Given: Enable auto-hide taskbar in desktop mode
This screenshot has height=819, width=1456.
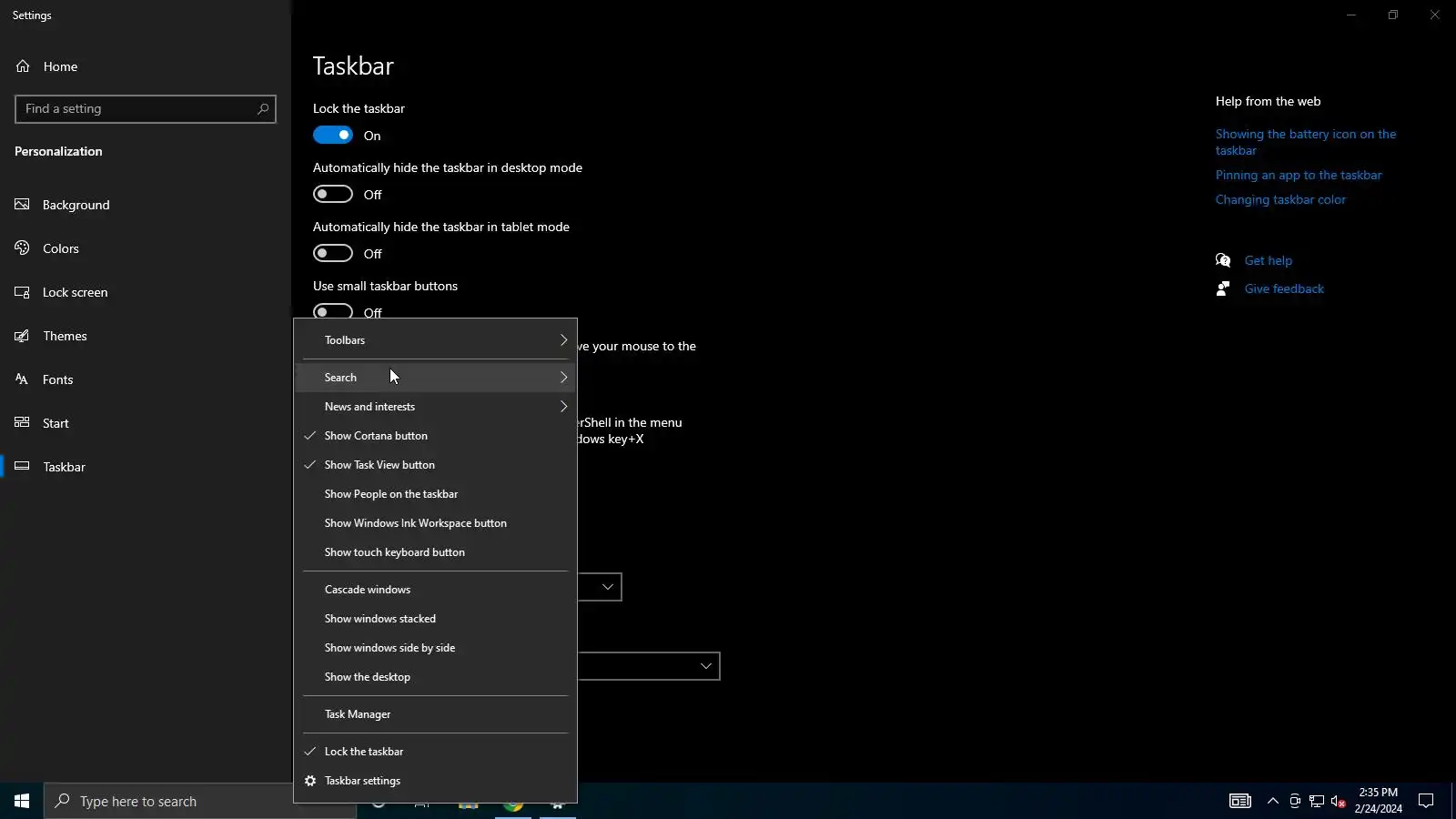Looking at the screenshot, I should [333, 195].
